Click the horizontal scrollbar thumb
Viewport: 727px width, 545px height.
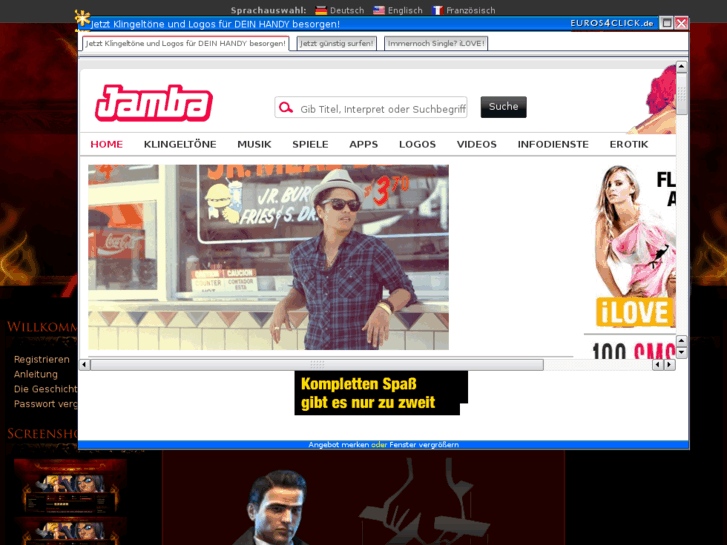(317, 365)
